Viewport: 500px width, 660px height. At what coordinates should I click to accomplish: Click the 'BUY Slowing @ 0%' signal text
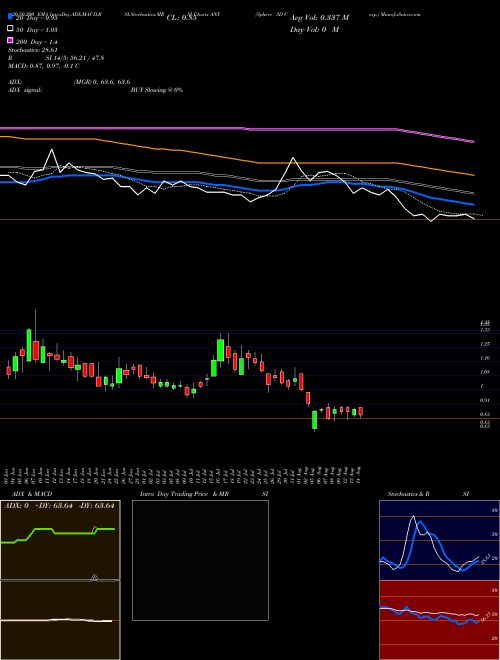click(157, 90)
